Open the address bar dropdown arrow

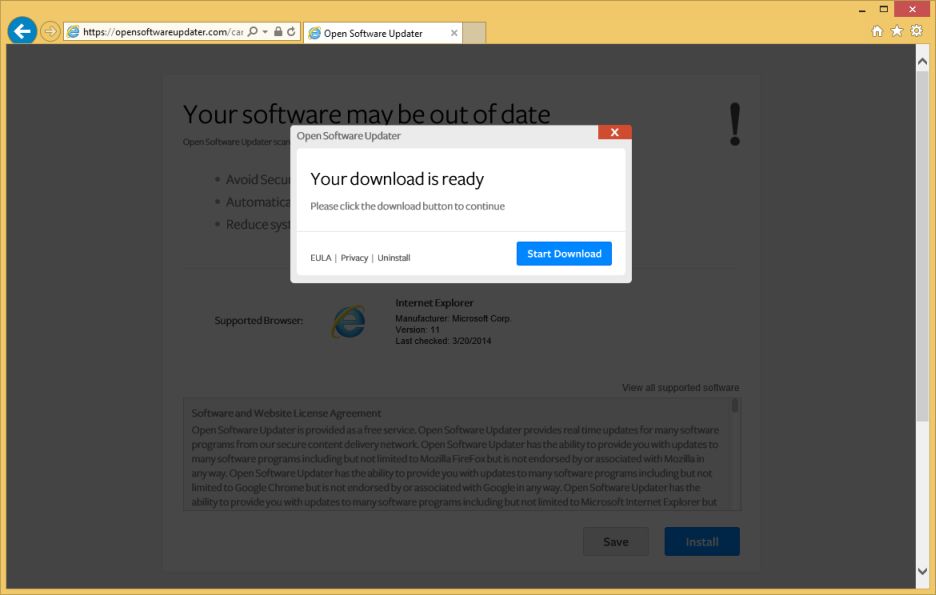pyautogui.click(x=265, y=32)
